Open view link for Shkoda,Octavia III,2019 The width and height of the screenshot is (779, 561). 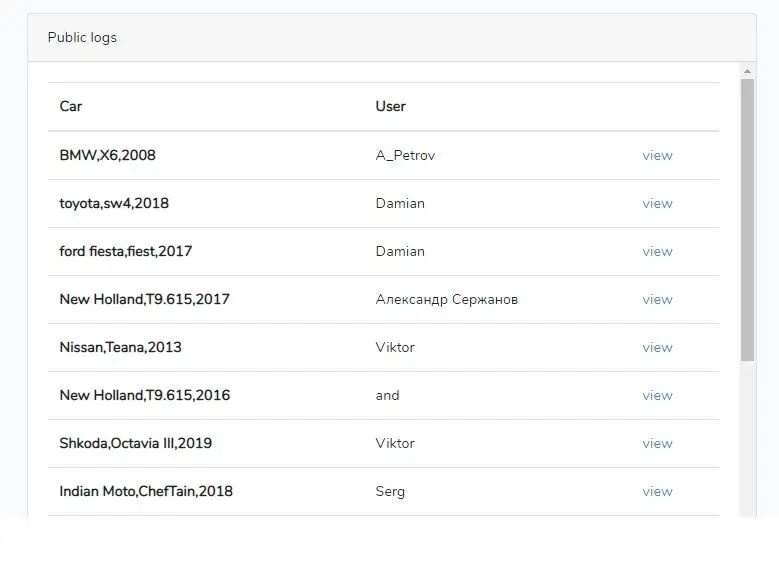tap(657, 443)
